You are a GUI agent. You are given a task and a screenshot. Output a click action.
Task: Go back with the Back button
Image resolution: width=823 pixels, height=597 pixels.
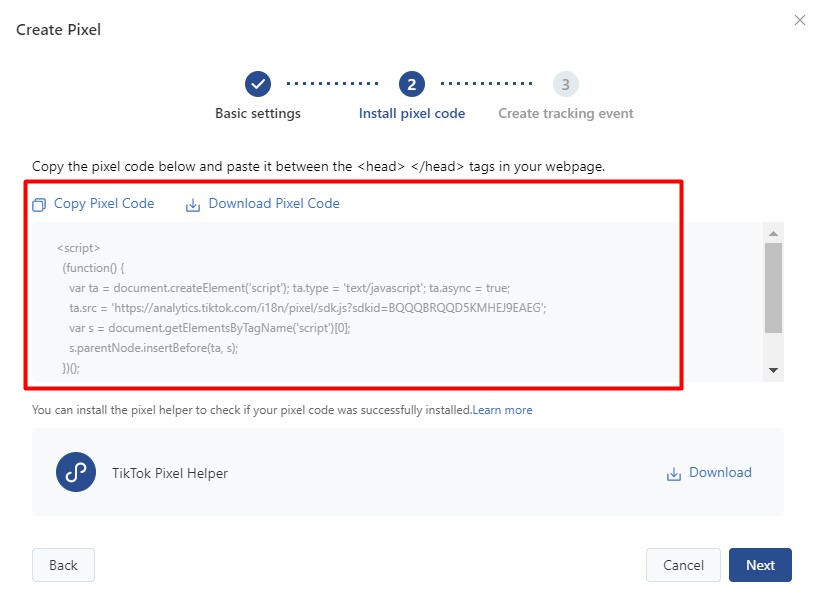coord(63,565)
